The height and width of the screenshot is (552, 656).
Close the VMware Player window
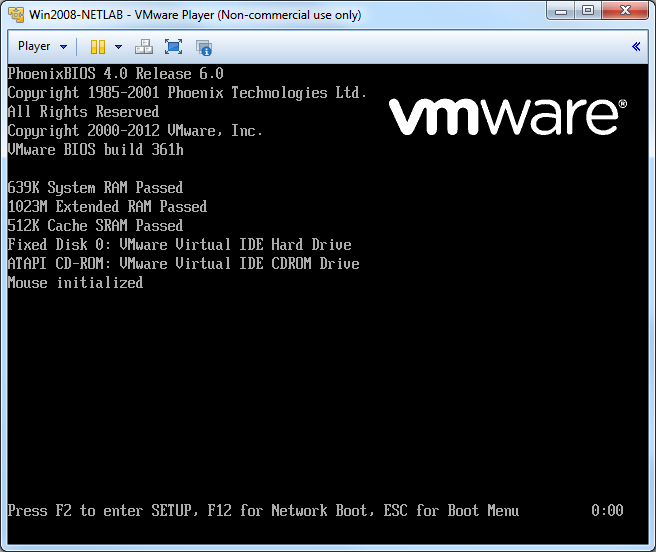tap(625, 11)
